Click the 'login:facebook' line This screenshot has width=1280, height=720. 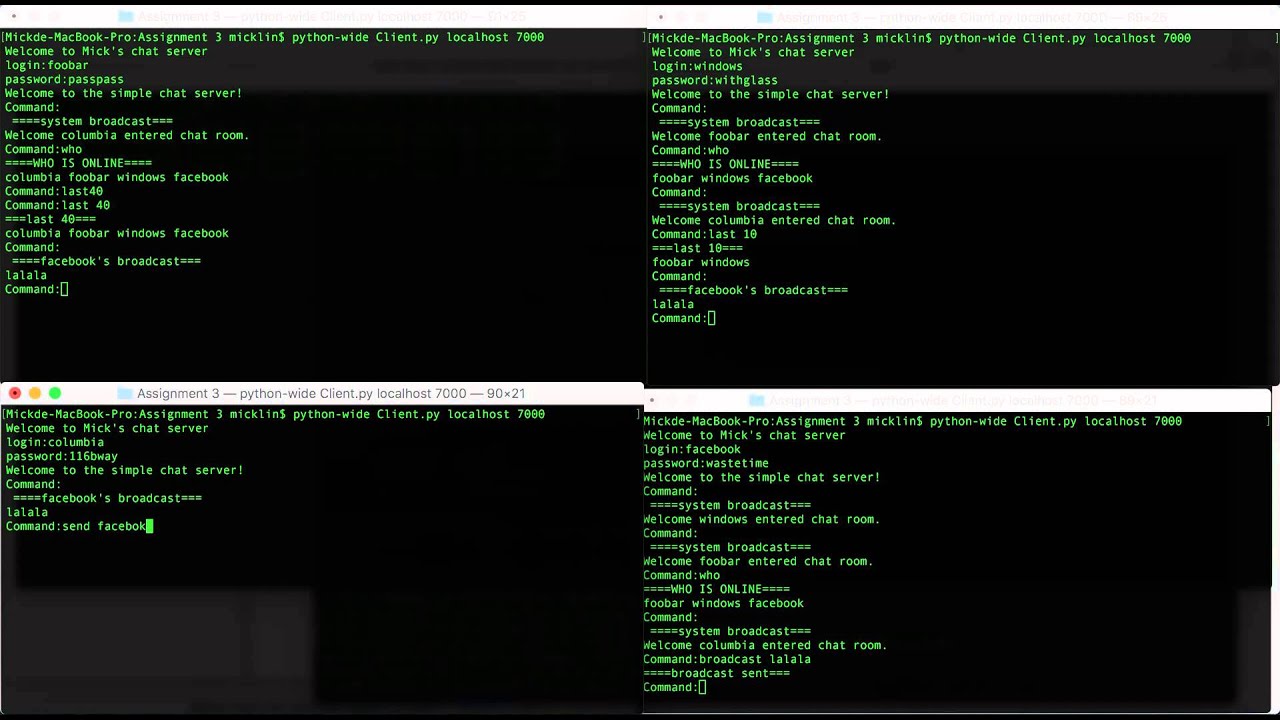pyautogui.click(x=691, y=449)
